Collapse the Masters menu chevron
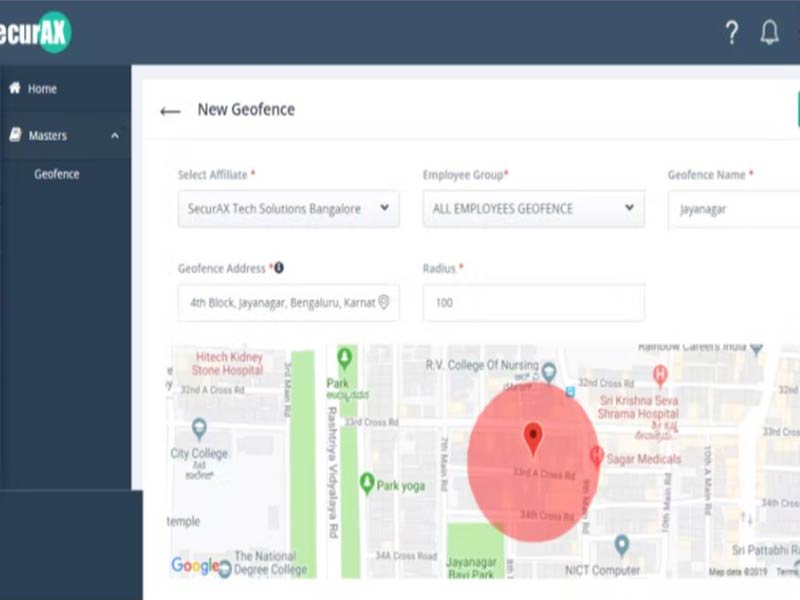800x600 pixels. [115, 136]
